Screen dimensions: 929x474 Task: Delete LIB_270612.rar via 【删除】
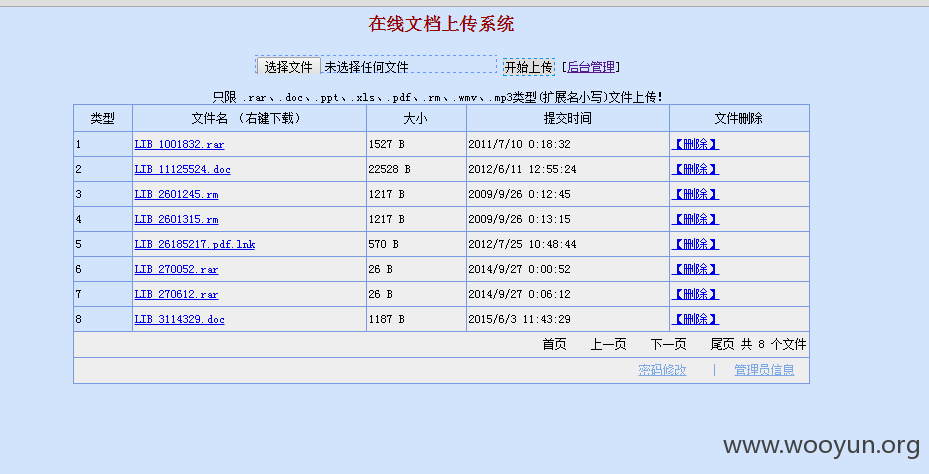(x=696, y=294)
